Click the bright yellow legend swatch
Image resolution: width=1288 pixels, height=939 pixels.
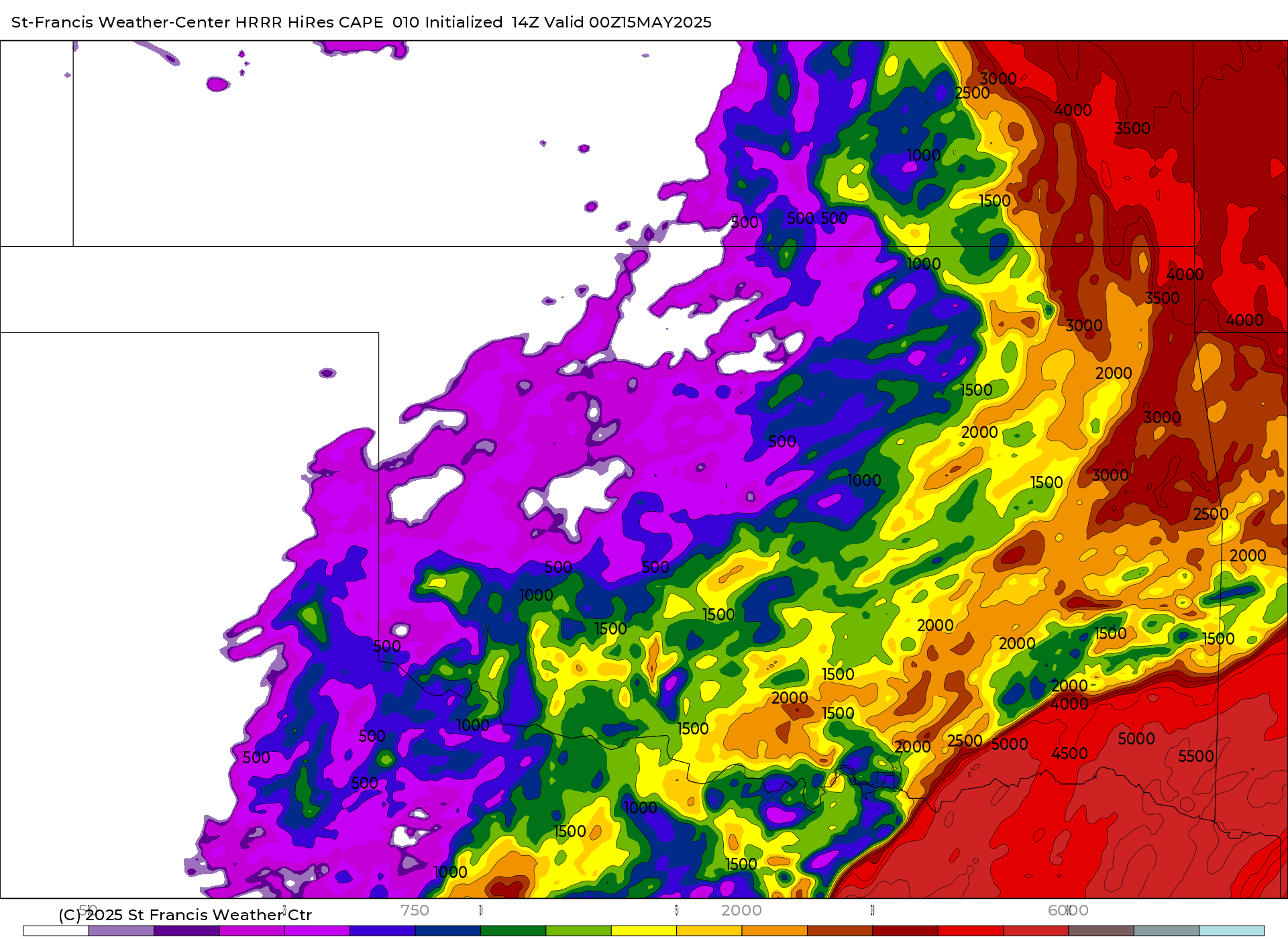(644, 931)
